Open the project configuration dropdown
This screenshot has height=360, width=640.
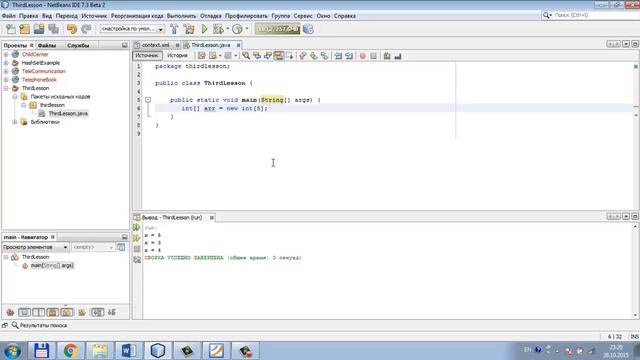[x=132, y=29]
